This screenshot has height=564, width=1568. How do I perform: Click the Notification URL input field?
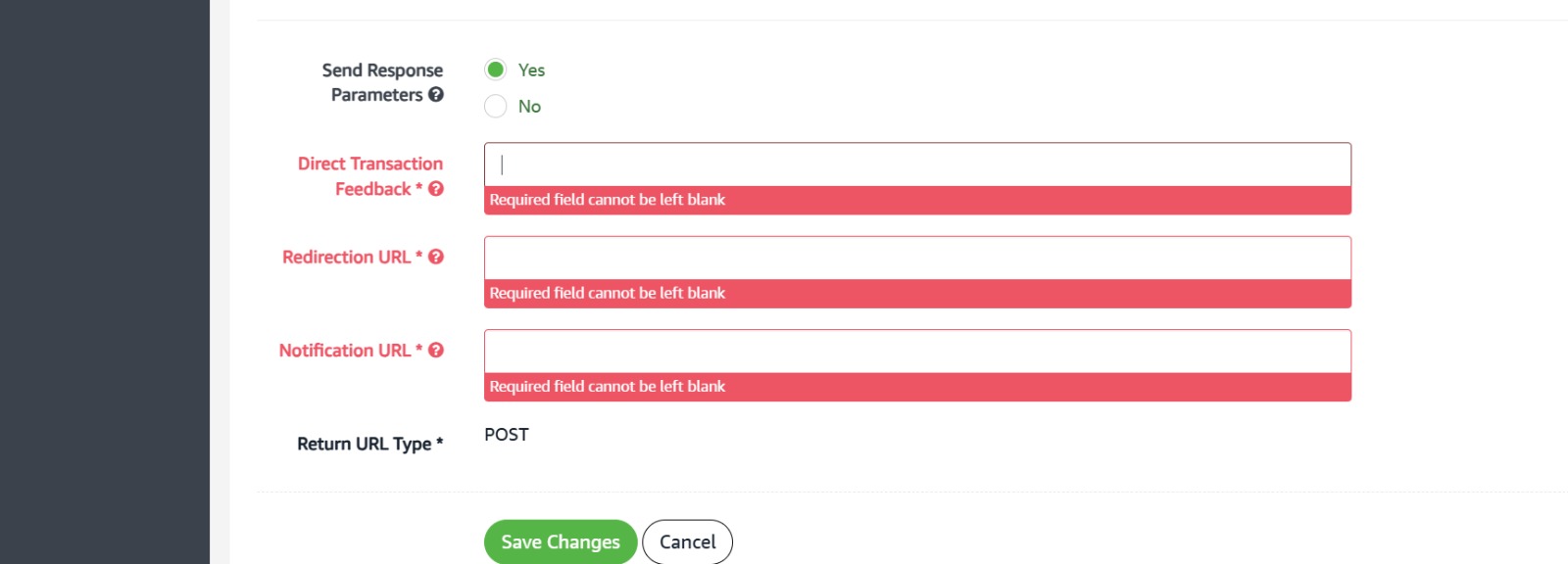click(917, 352)
